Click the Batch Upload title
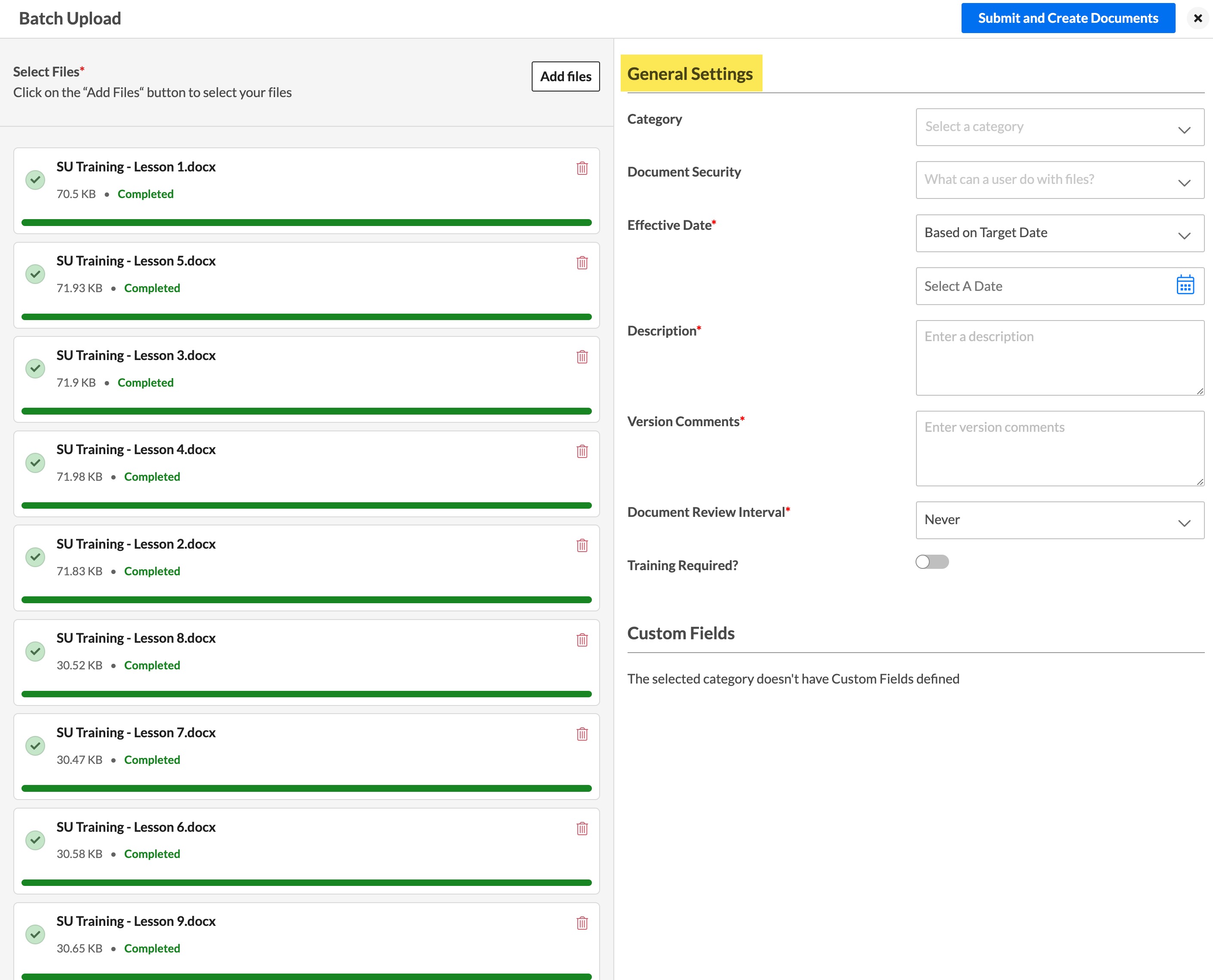The height and width of the screenshot is (980, 1213). [x=70, y=18]
